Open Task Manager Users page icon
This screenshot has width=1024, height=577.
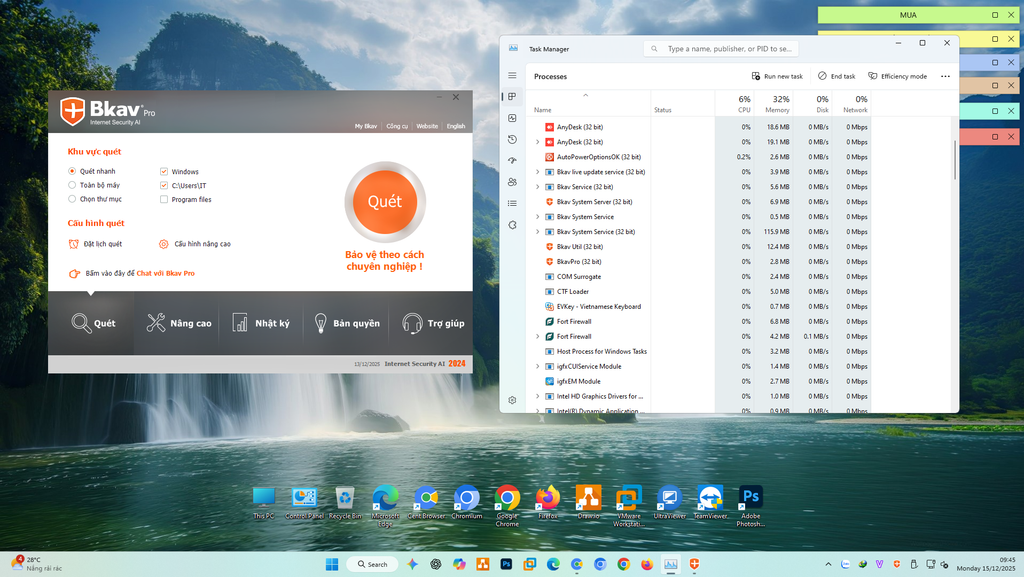pyautogui.click(x=512, y=182)
